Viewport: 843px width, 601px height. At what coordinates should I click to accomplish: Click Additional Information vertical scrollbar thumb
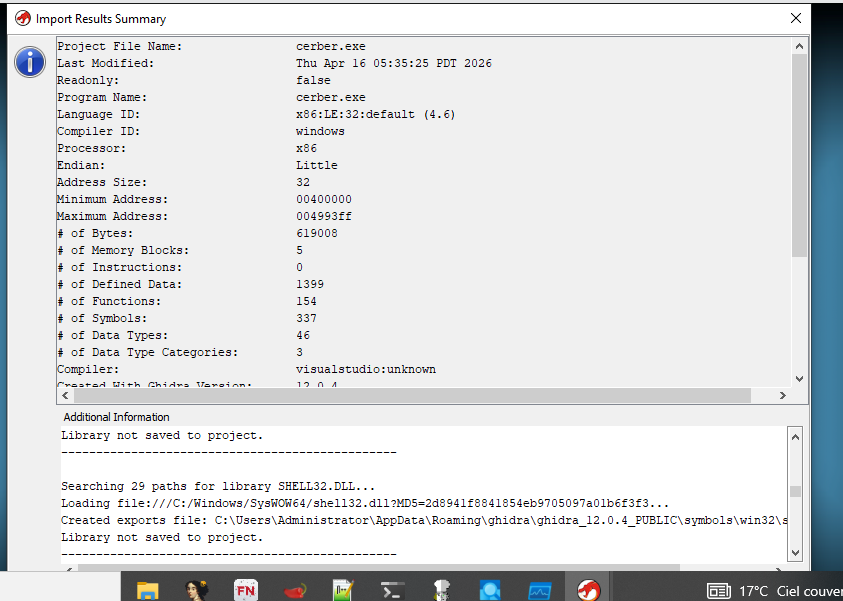tap(796, 491)
